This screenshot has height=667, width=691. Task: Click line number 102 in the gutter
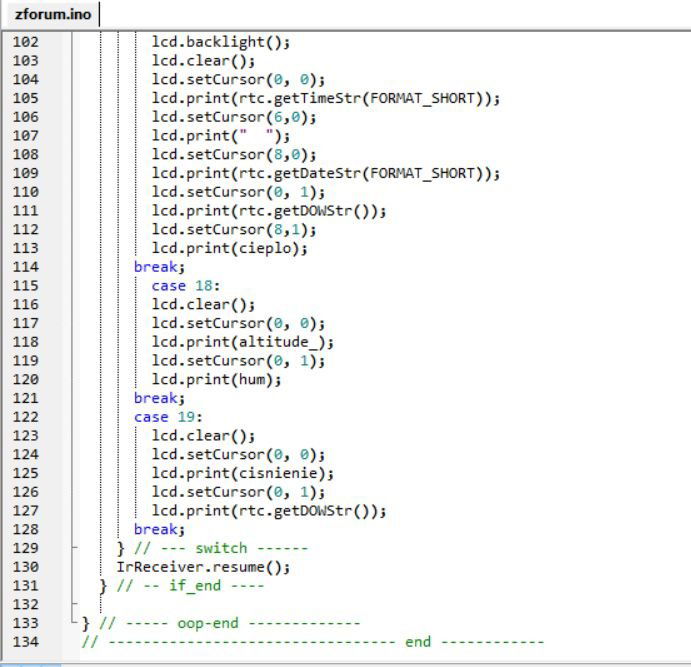click(26, 42)
